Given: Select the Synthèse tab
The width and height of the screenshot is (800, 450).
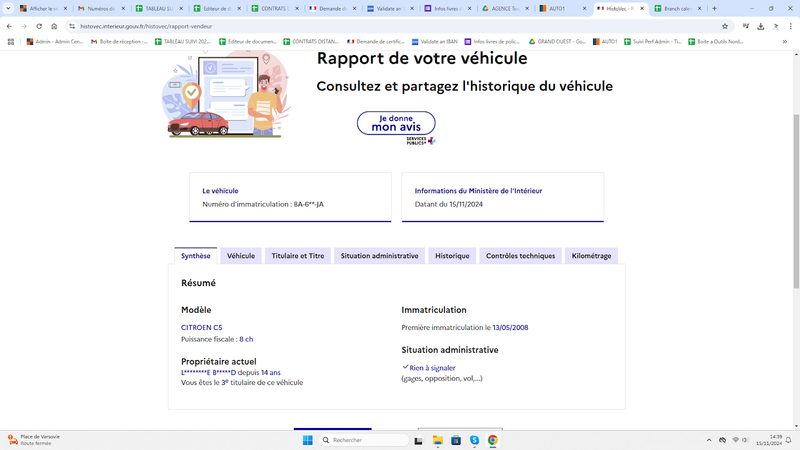Looking at the screenshot, I should [x=195, y=256].
